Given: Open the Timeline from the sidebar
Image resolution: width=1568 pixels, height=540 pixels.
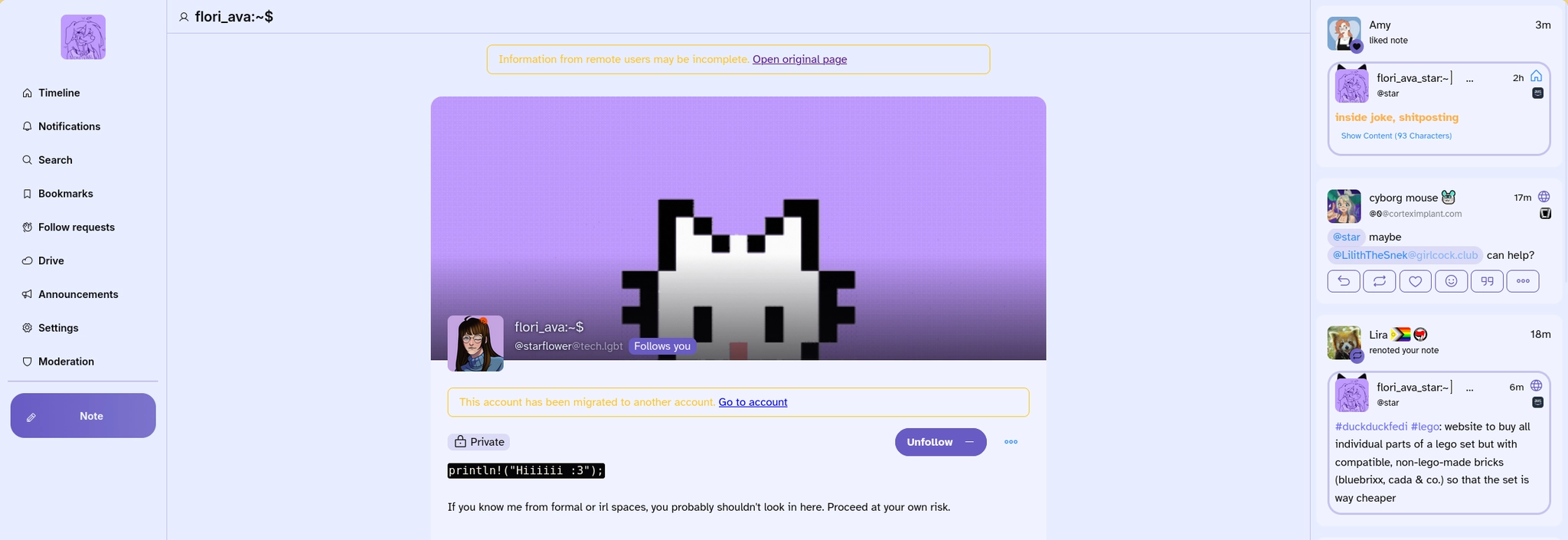Looking at the screenshot, I should point(51,93).
